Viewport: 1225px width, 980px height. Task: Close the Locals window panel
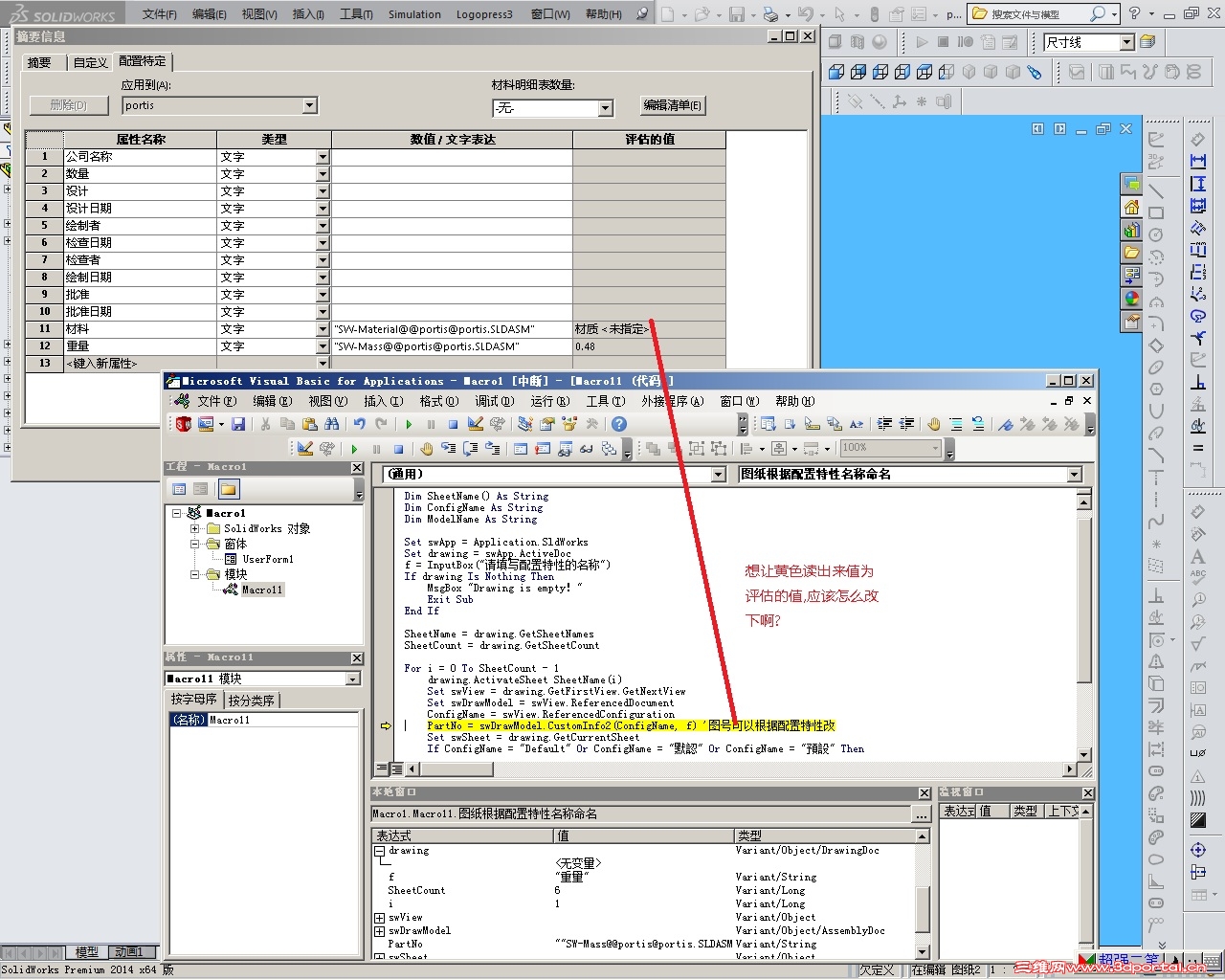[924, 793]
